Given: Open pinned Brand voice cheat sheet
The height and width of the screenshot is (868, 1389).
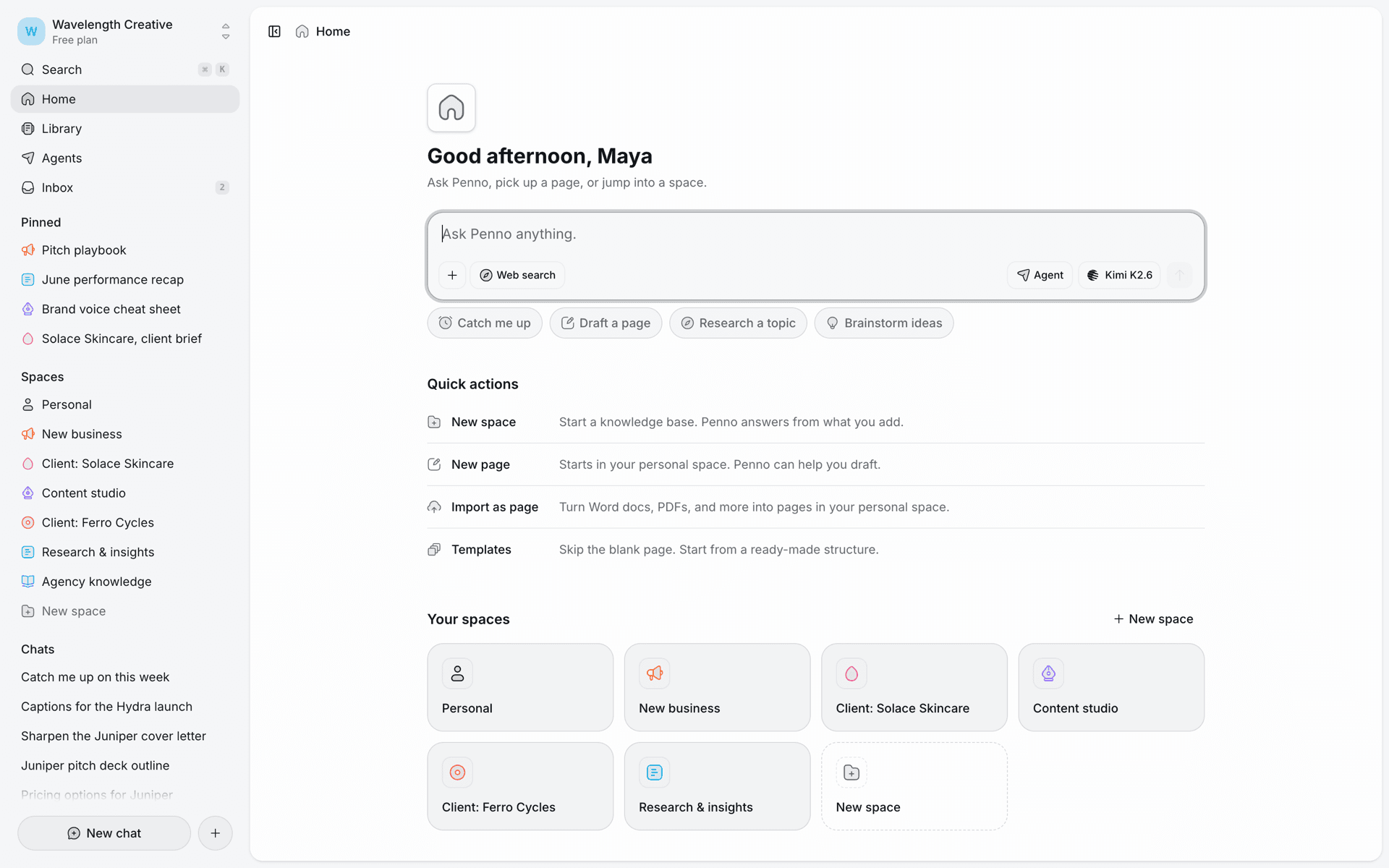Looking at the screenshot, I should coord(124,309).
